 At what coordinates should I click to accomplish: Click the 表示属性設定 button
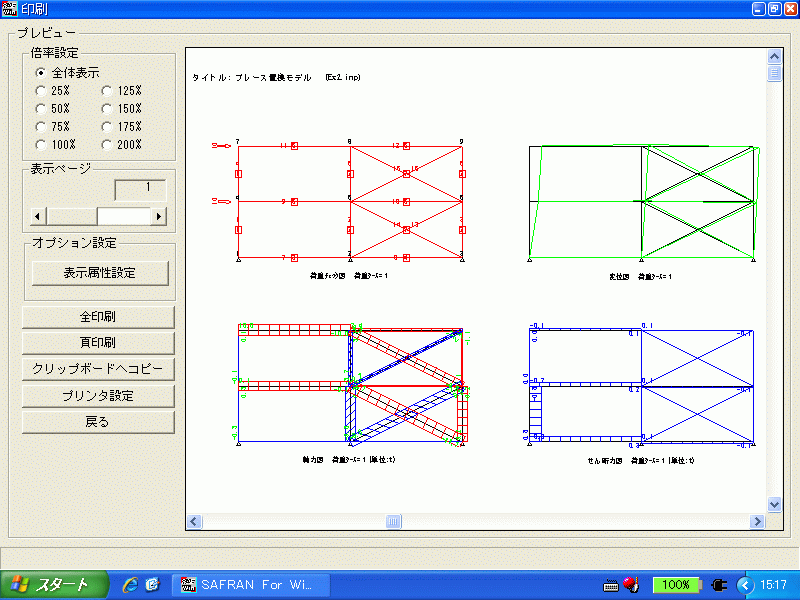(100, 272)
